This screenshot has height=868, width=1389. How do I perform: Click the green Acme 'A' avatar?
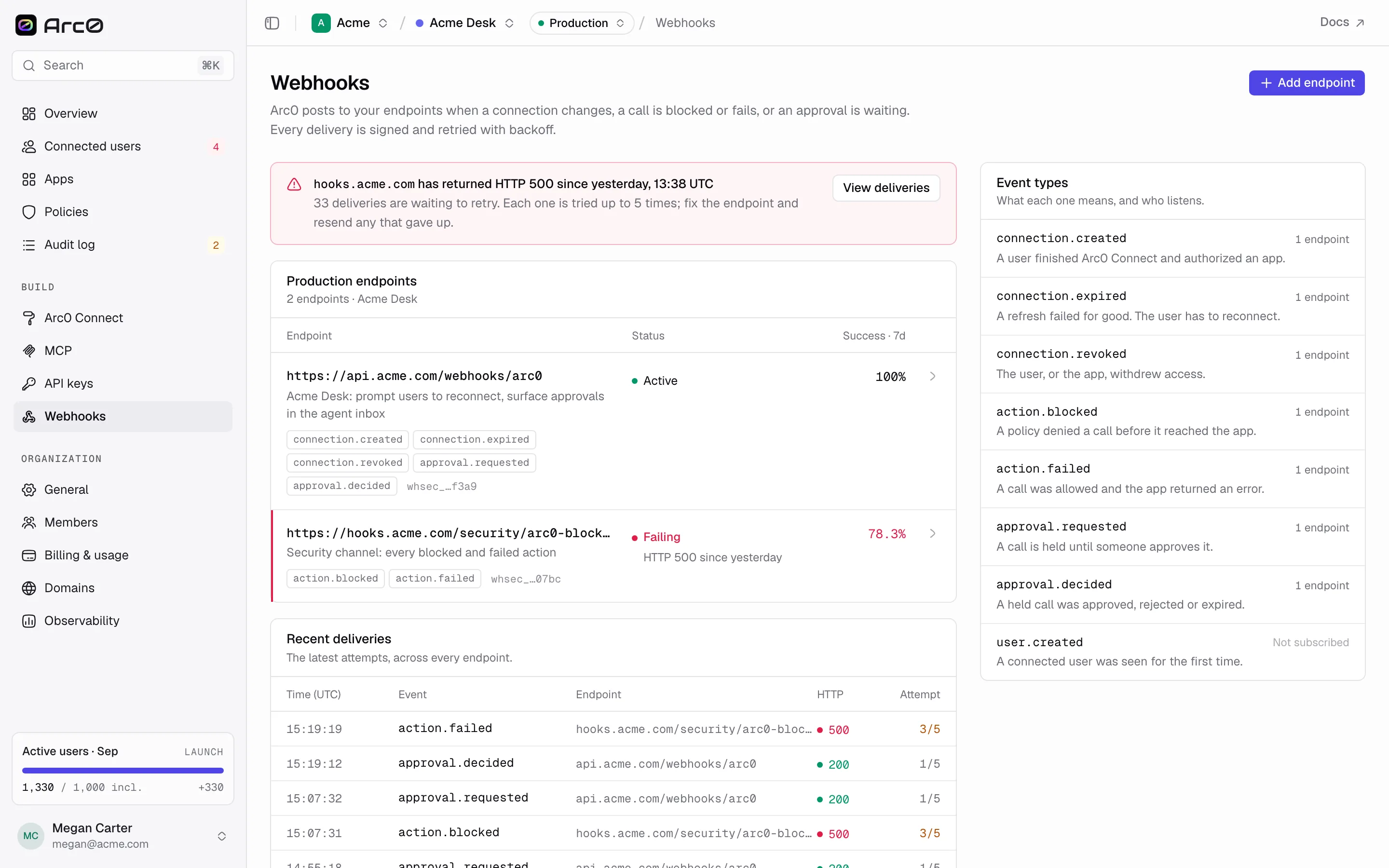click(321, 23)
